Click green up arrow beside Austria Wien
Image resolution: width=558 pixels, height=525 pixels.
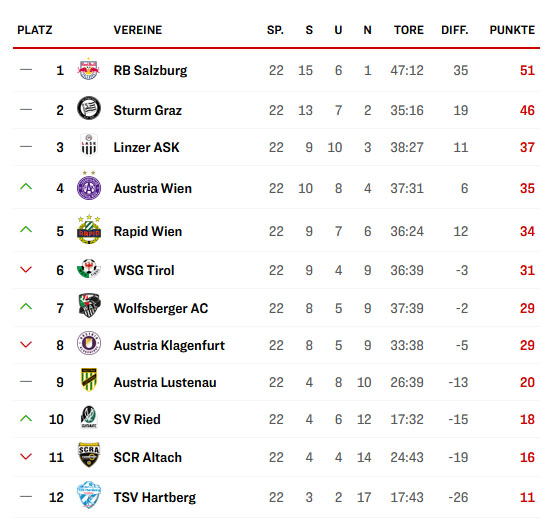coord(26,186)
